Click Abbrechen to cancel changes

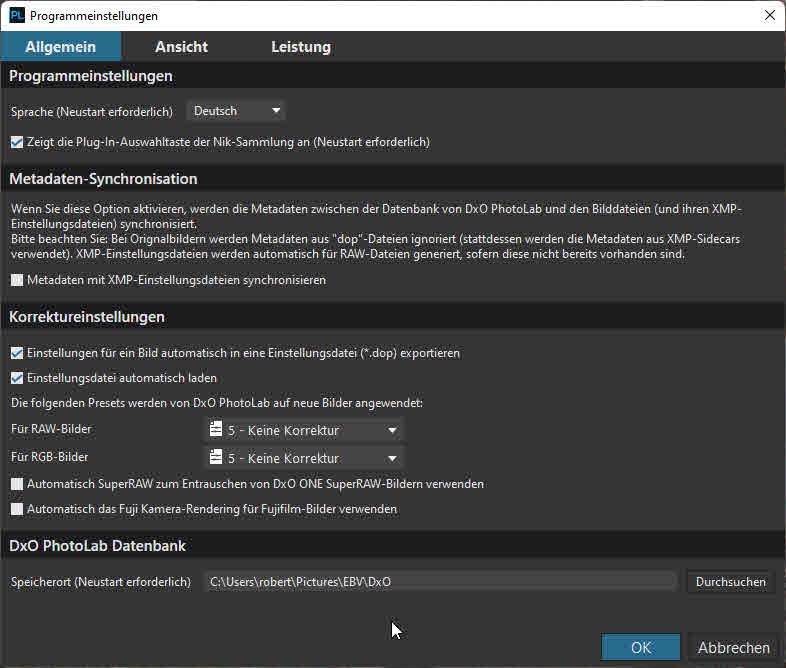pos(733,647)
